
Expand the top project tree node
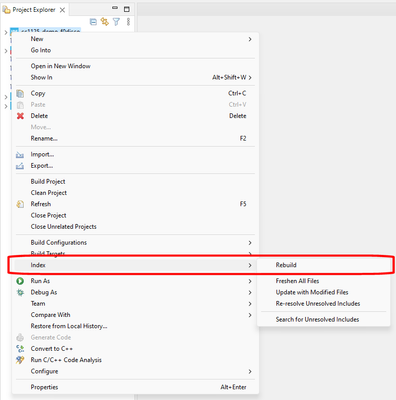click(6, 32)
